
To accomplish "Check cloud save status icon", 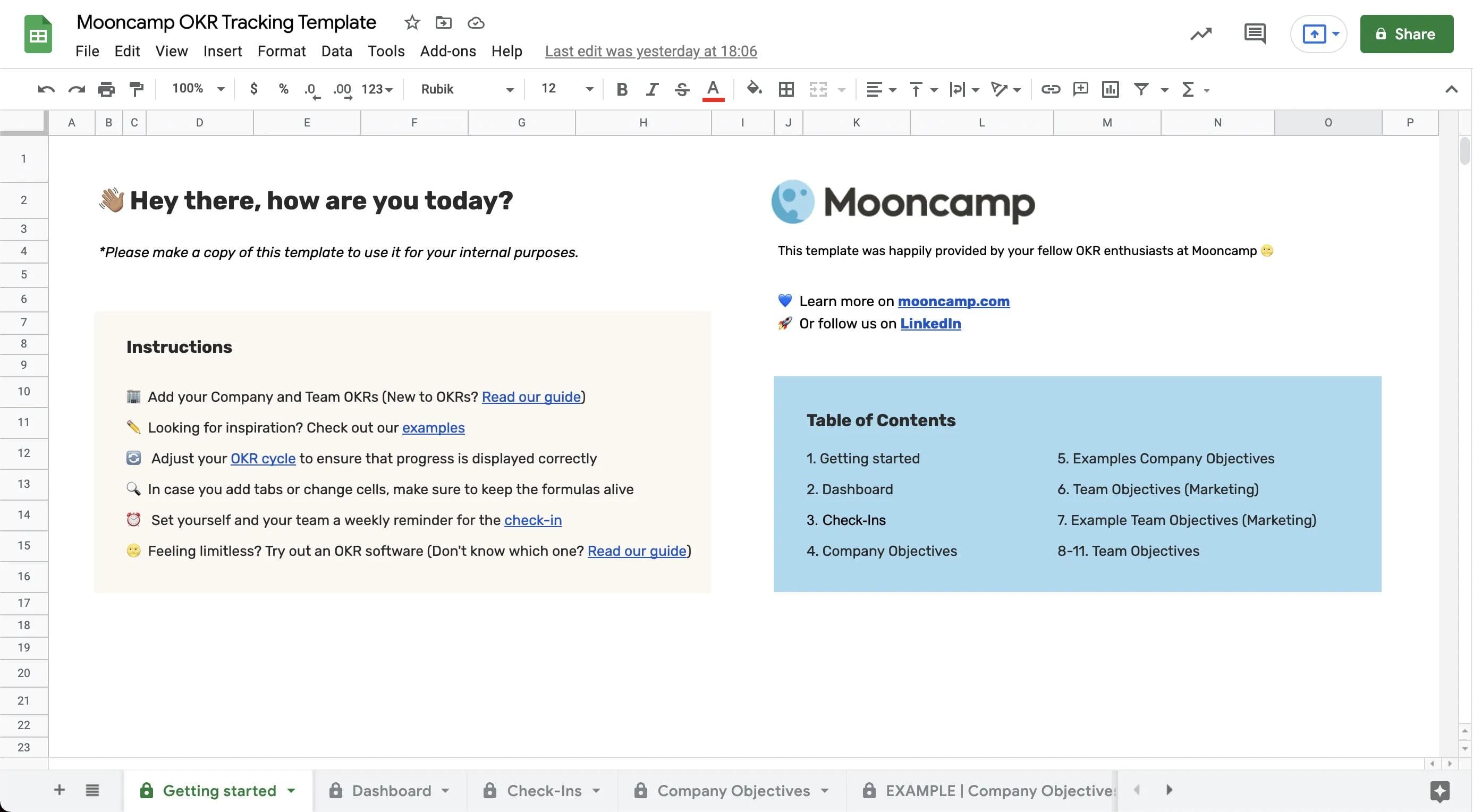I will pyautogui.click(x=476, y=23).
